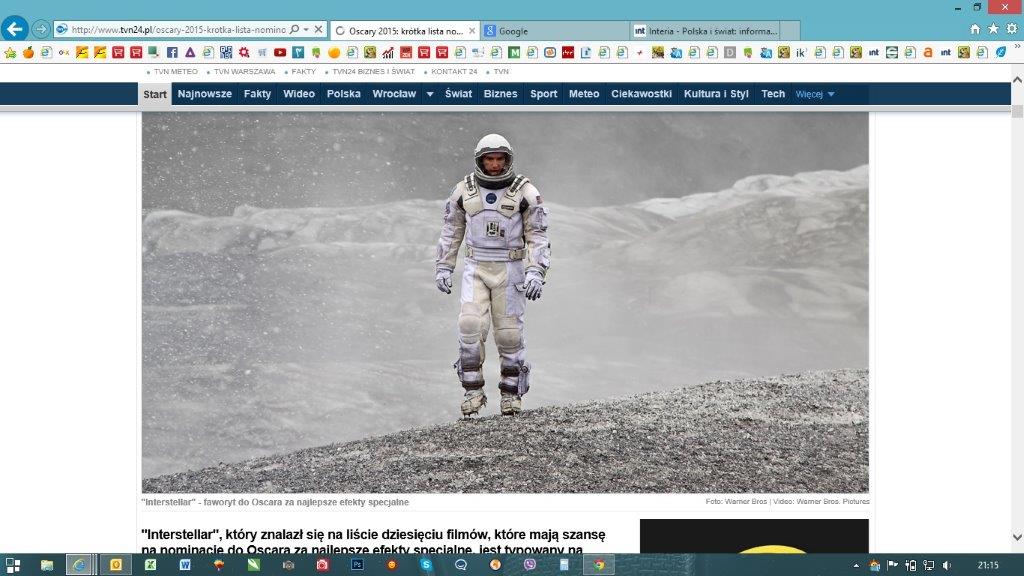Click the Interstellar astronaut article image

pos(505,302)
